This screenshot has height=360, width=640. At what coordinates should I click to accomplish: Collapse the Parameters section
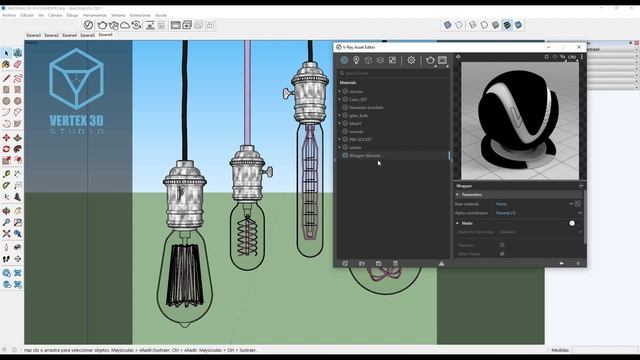[x=457, y=195]
